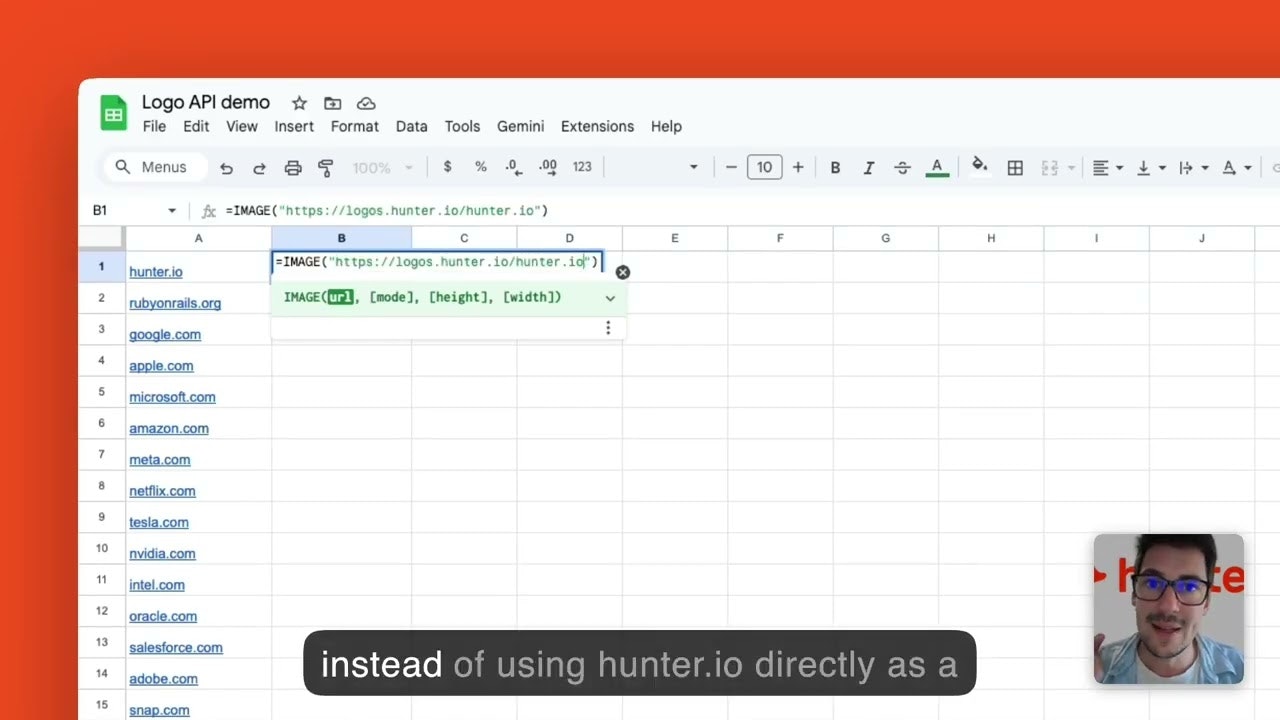Open the Insert menu
This screenshot has height=720, width=1280.
coord(294,126)
